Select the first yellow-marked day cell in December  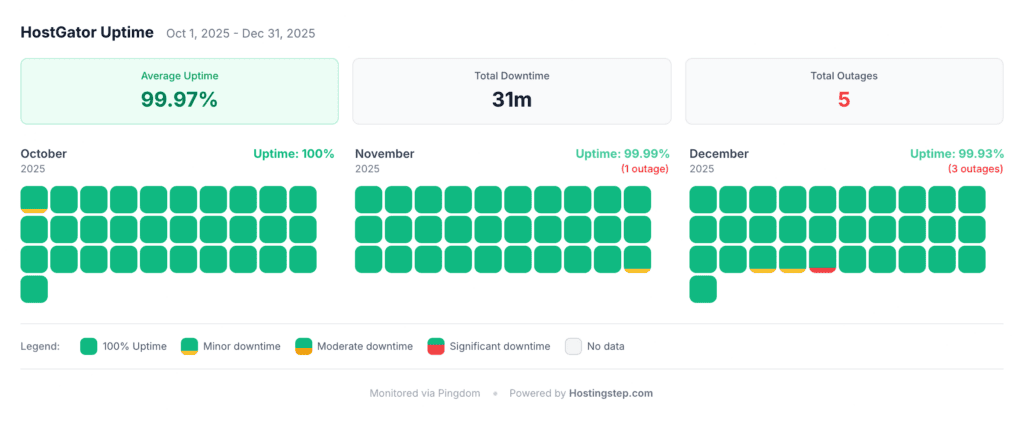click(x=763, y=259)
